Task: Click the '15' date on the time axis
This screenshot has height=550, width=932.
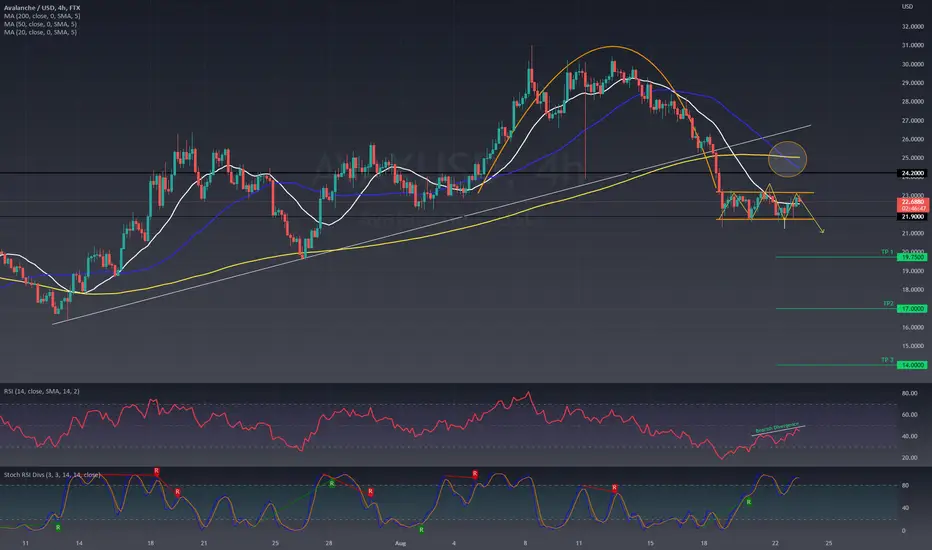Action: point(650,543)
